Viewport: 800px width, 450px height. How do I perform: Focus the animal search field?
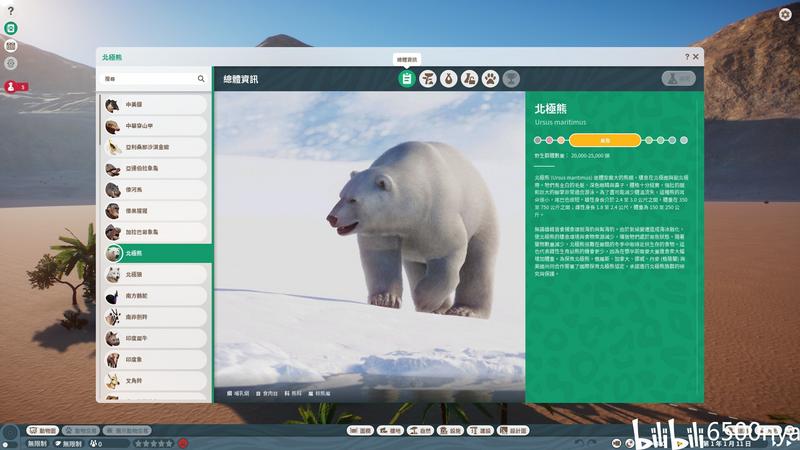coord(153,79)
